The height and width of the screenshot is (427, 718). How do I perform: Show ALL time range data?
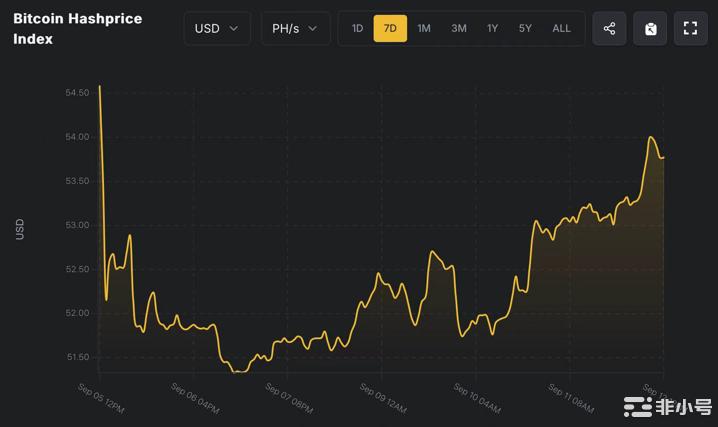coord(561,28)
